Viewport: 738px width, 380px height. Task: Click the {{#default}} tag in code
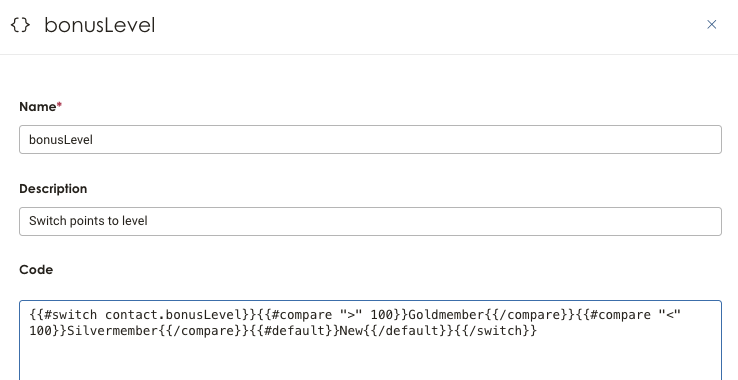click(x=294, y=331)
